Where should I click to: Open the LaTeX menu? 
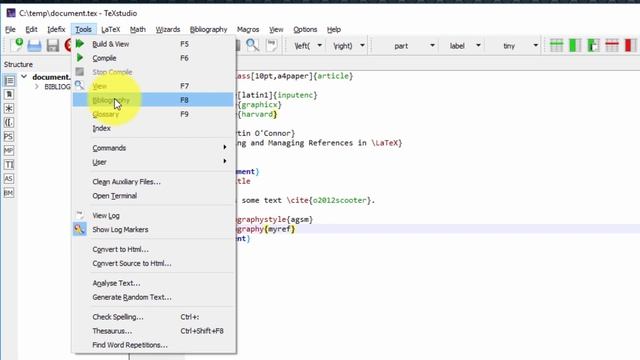click(x=111, y=29)
